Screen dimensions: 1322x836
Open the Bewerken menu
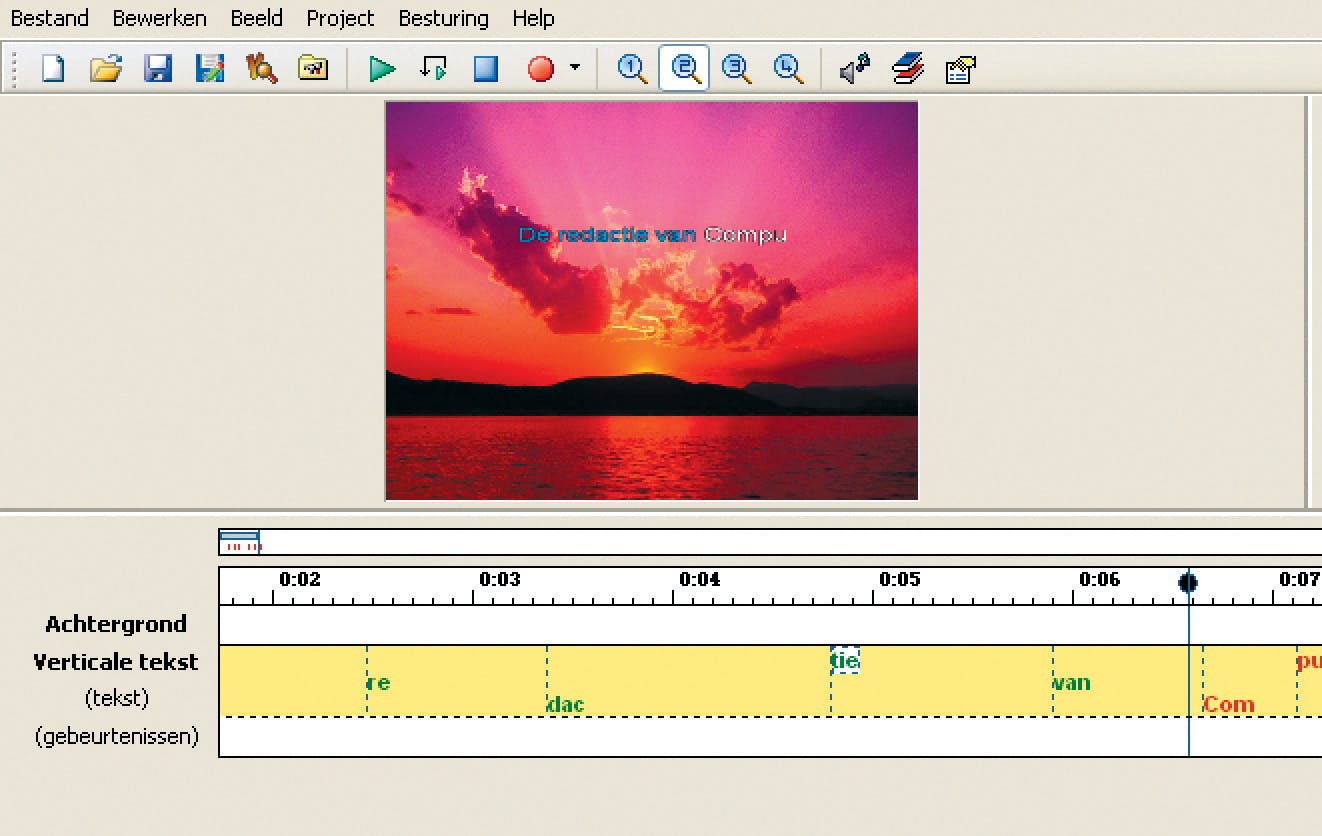click(160, 18)
